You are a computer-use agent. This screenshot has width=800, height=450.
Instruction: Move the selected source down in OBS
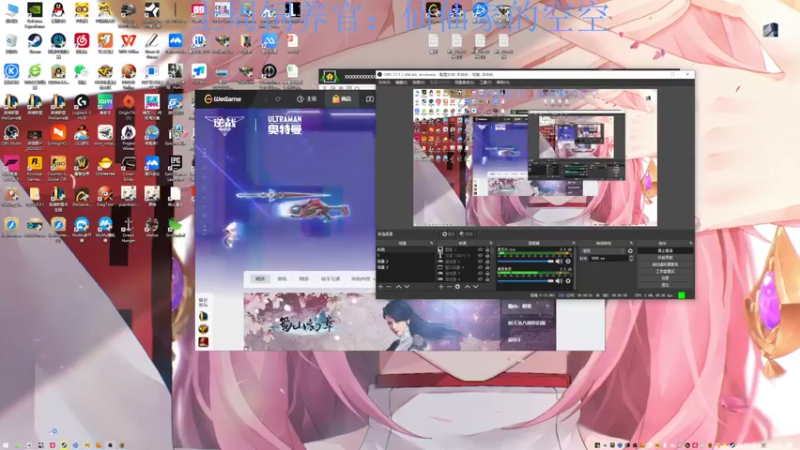coord(476,287)
